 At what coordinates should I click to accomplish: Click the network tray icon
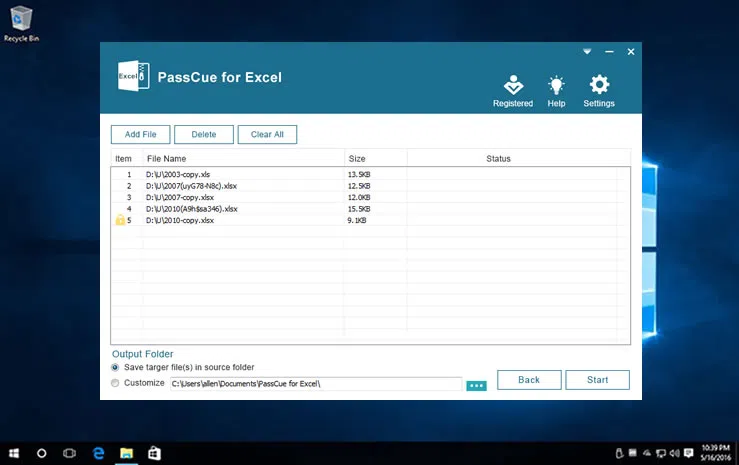click(661, 453)
